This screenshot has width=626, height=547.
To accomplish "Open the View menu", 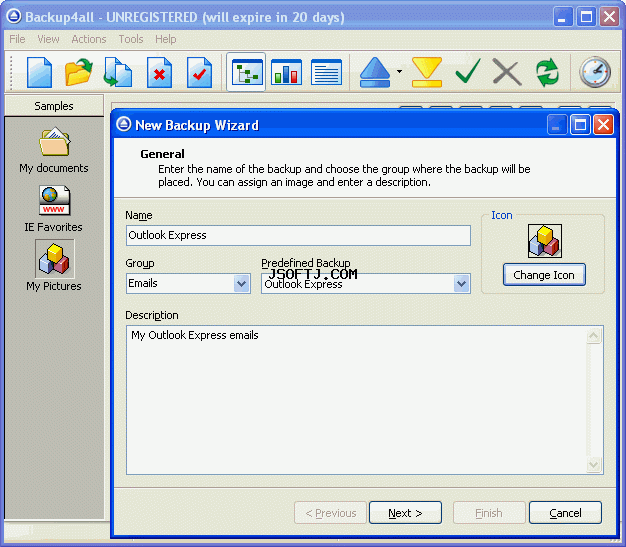I will click(48, 39).
